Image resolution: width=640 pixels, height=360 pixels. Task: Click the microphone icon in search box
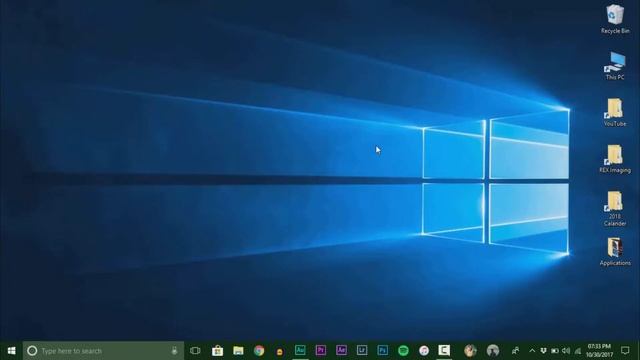[174, 351]
